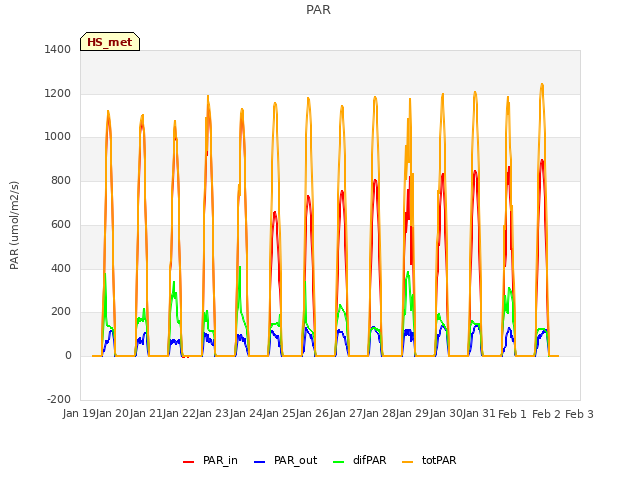
Task: Click the Jan 22 x-axis label
Action: [179, 413]
